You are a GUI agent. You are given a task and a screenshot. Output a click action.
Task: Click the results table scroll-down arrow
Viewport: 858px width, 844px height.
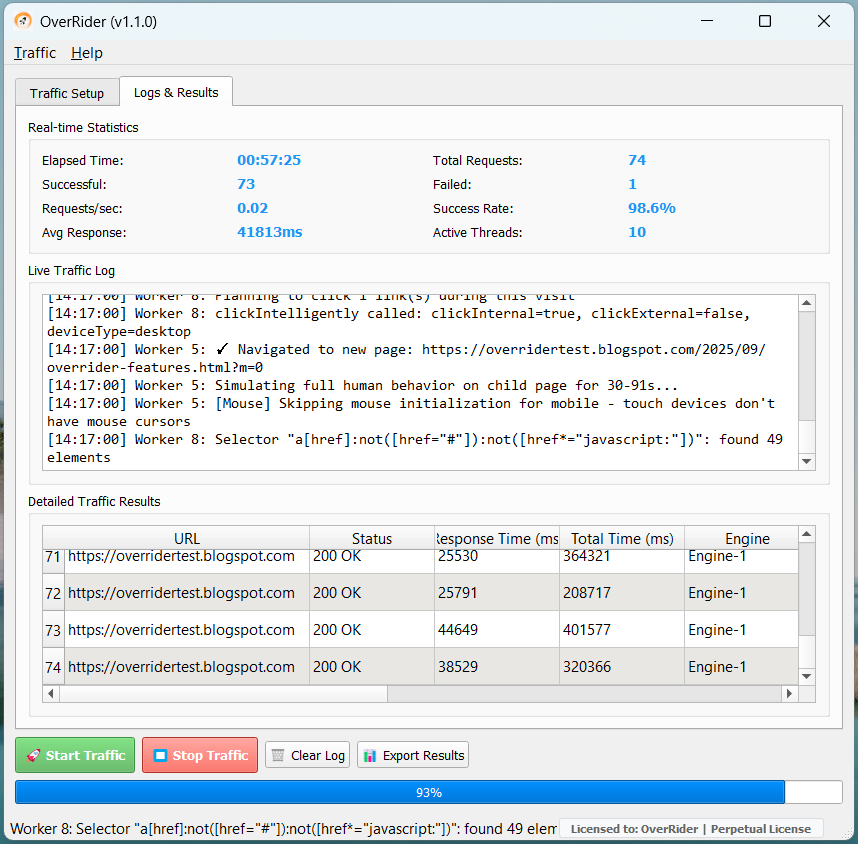(807, 677)
